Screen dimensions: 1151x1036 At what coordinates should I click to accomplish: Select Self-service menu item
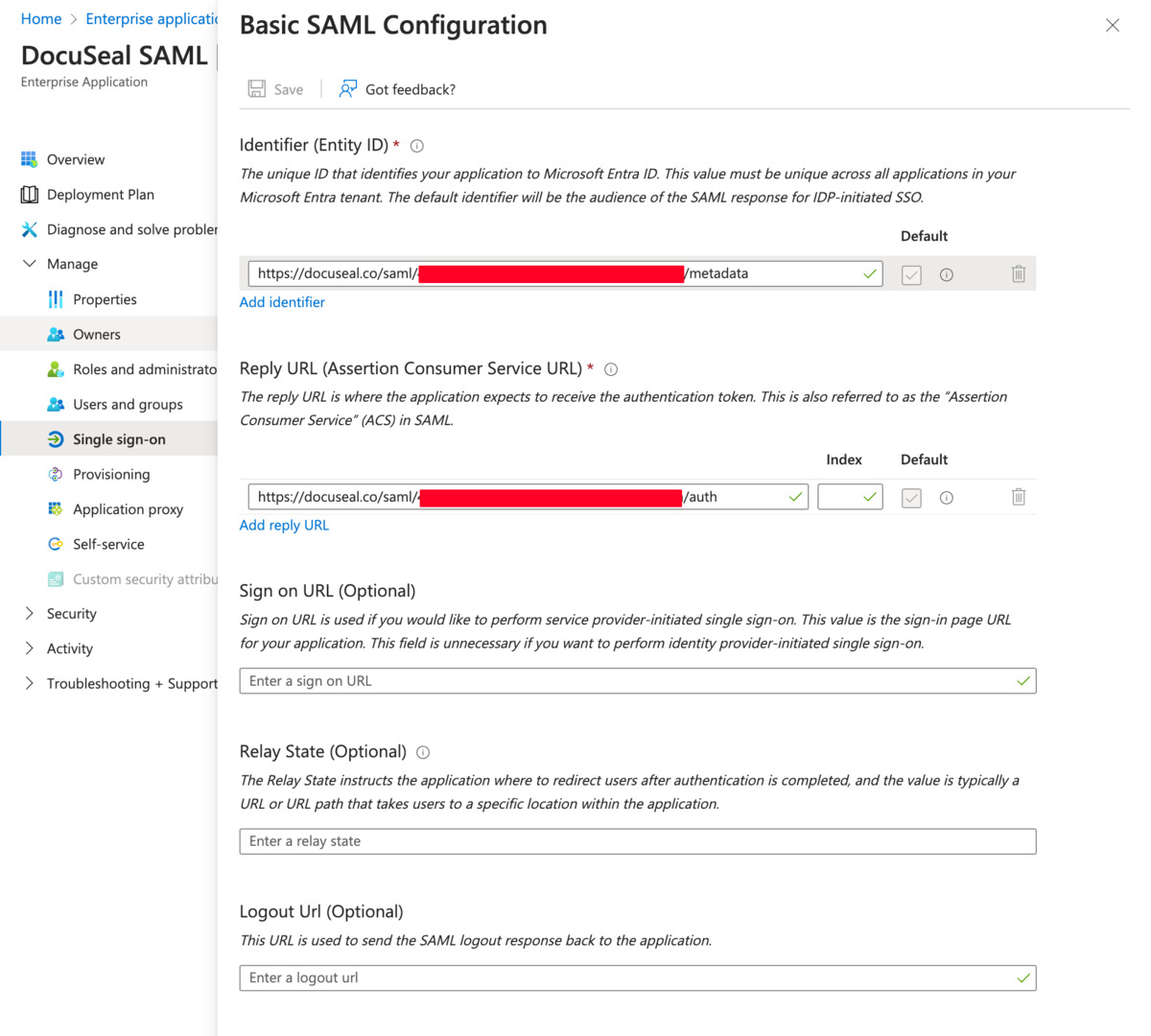click(x=108, y=544)
